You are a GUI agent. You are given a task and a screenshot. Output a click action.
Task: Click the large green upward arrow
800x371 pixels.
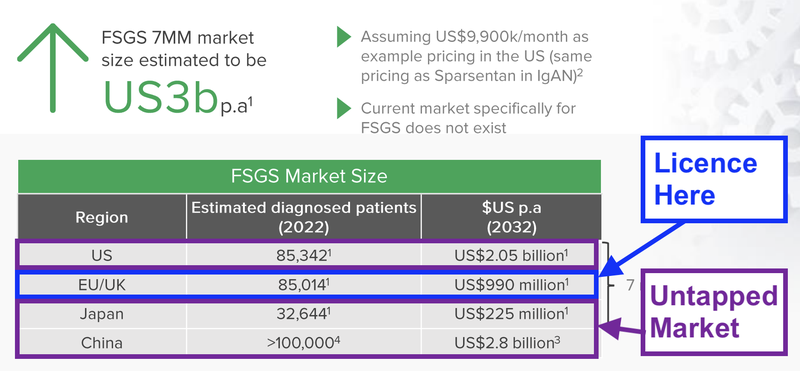pos(53,67)
